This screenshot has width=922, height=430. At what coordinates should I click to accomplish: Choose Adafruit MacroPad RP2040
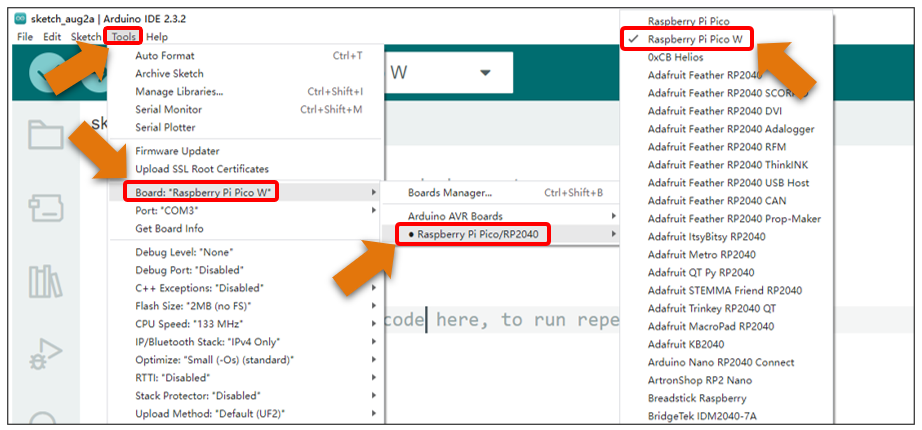pyautogui.click(x=726, y=326)
